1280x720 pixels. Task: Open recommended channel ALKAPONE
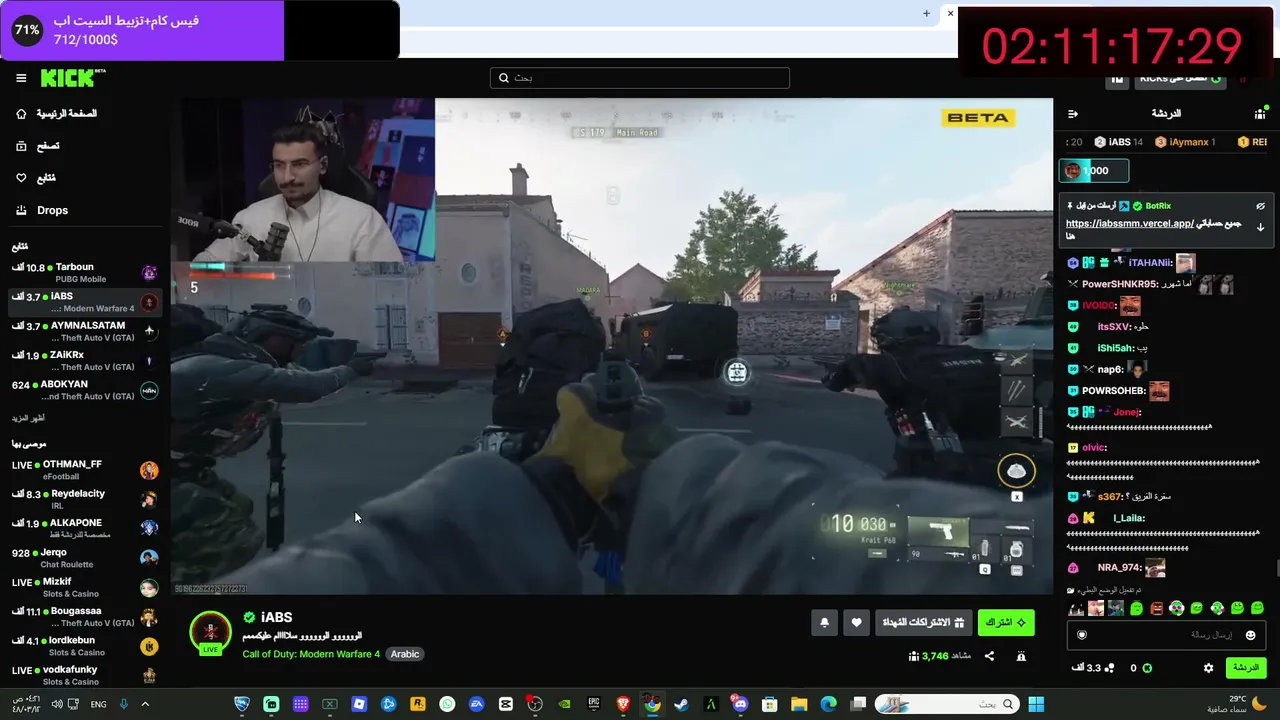point(85,528)
